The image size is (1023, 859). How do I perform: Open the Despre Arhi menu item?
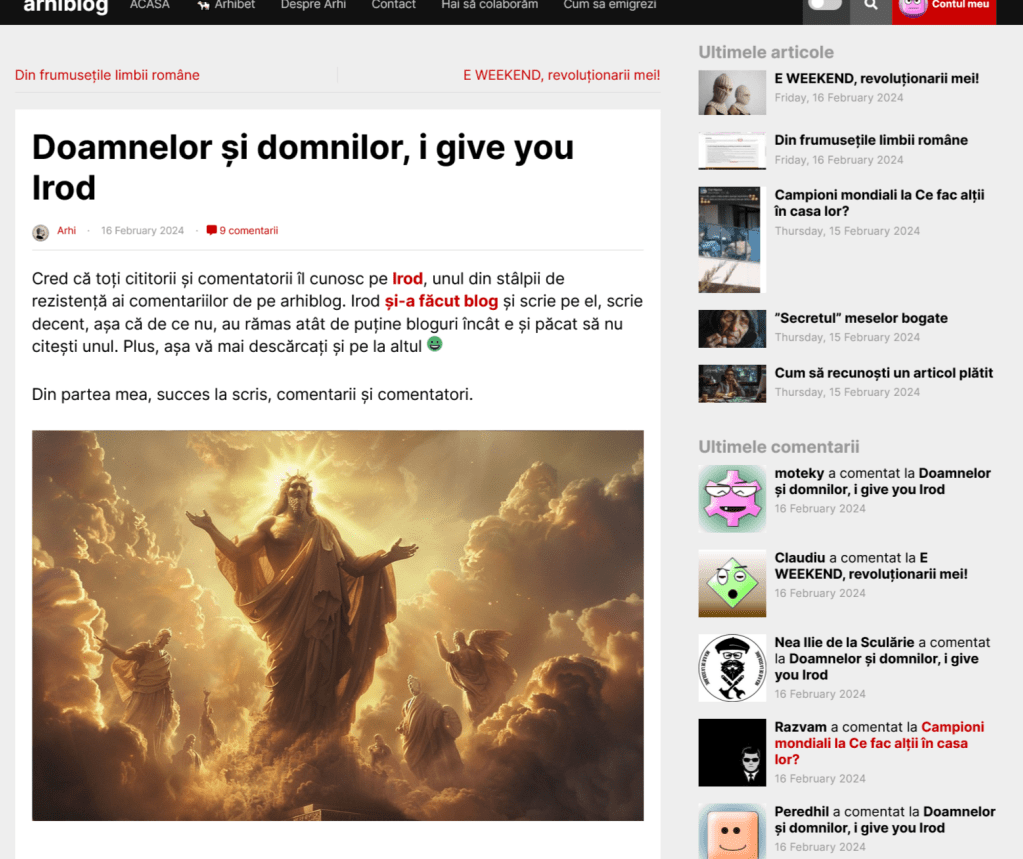(313, 5)
